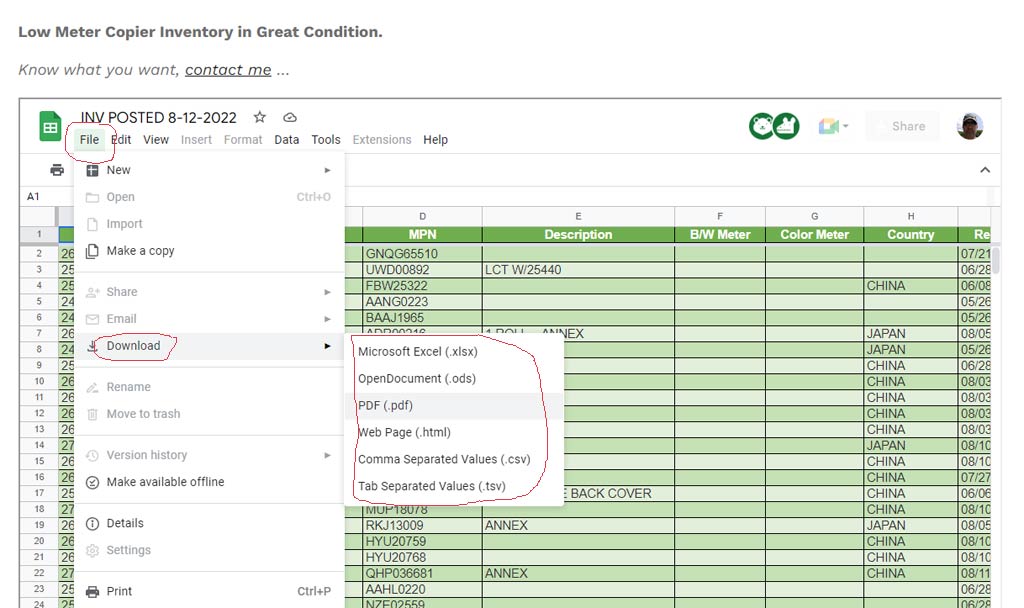
Task: Collapse toolbar with the up chevron
Action: [x=984, y=170]
